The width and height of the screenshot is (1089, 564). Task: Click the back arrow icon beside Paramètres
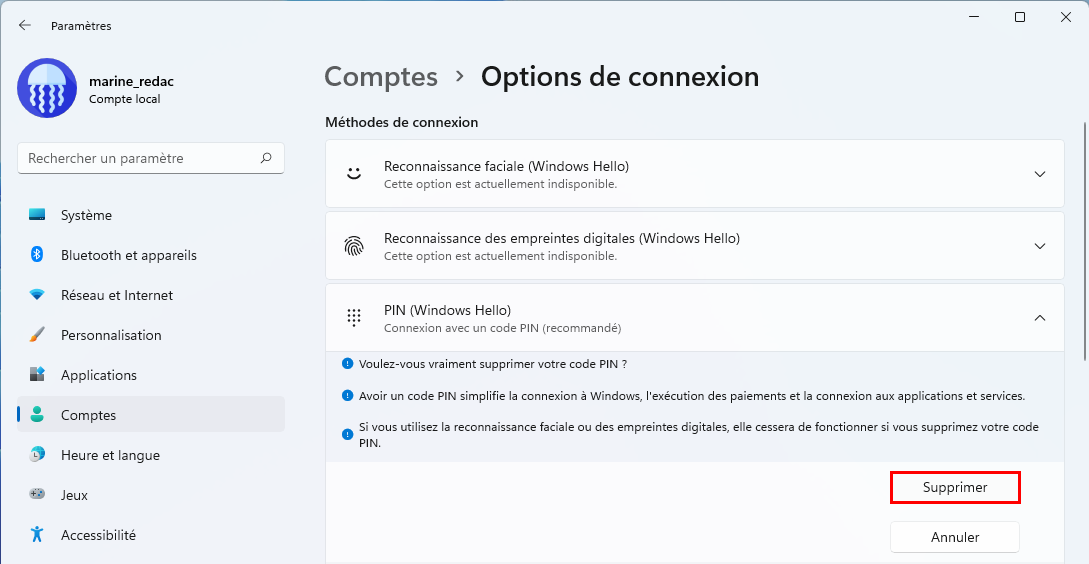click(25, 26)
